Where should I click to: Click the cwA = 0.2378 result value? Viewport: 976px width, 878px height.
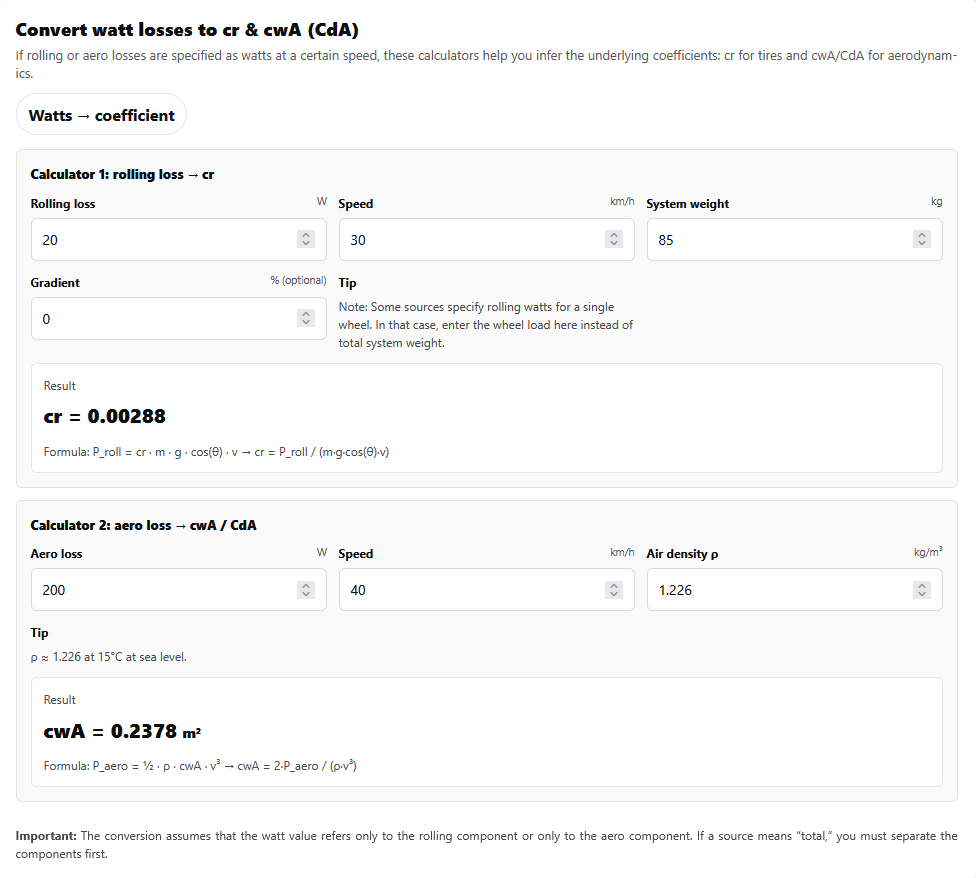click(122, 731)
